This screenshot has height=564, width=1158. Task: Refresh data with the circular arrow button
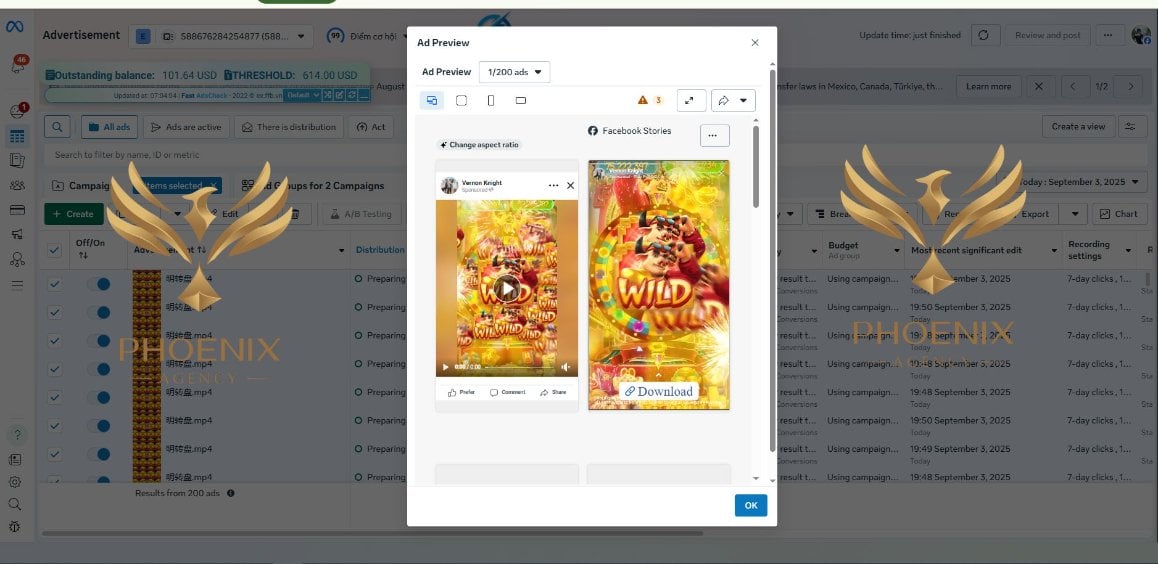coord(984,35)
